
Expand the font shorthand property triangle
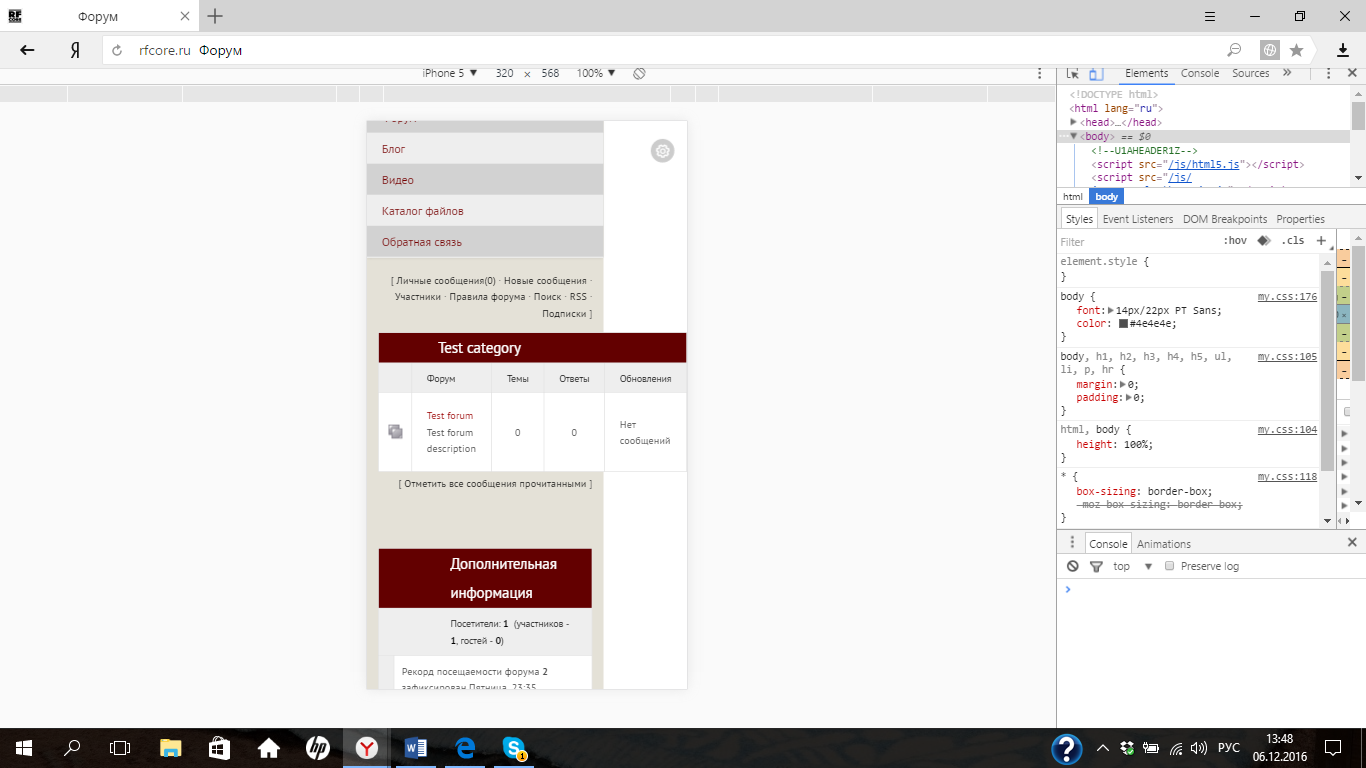1111,311
